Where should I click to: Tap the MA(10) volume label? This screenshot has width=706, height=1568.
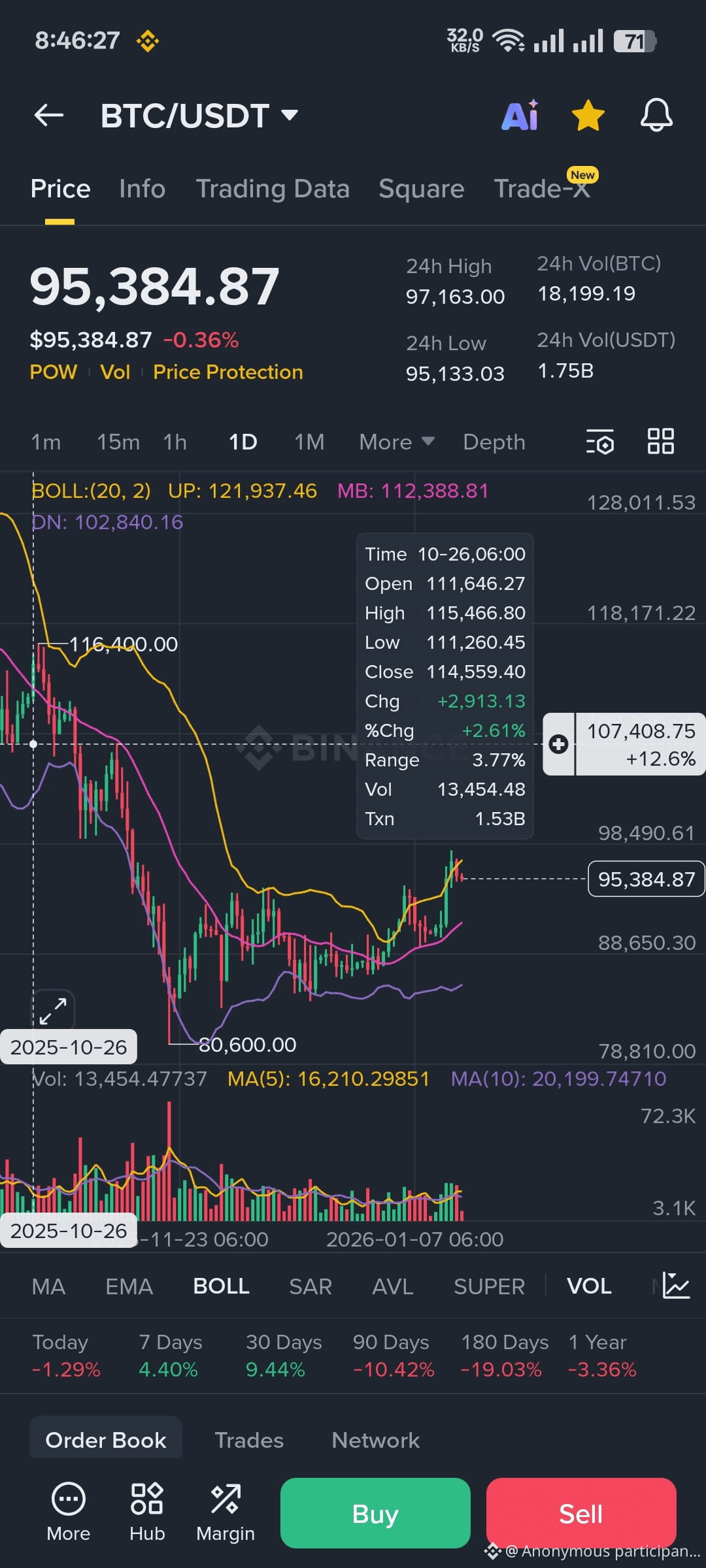click(559, 1079)
